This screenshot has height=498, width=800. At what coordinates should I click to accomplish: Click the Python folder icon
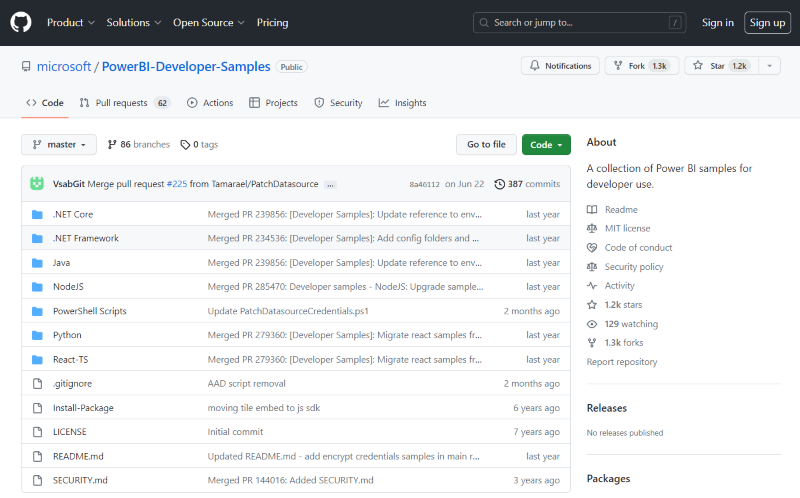tap(37, 335)
